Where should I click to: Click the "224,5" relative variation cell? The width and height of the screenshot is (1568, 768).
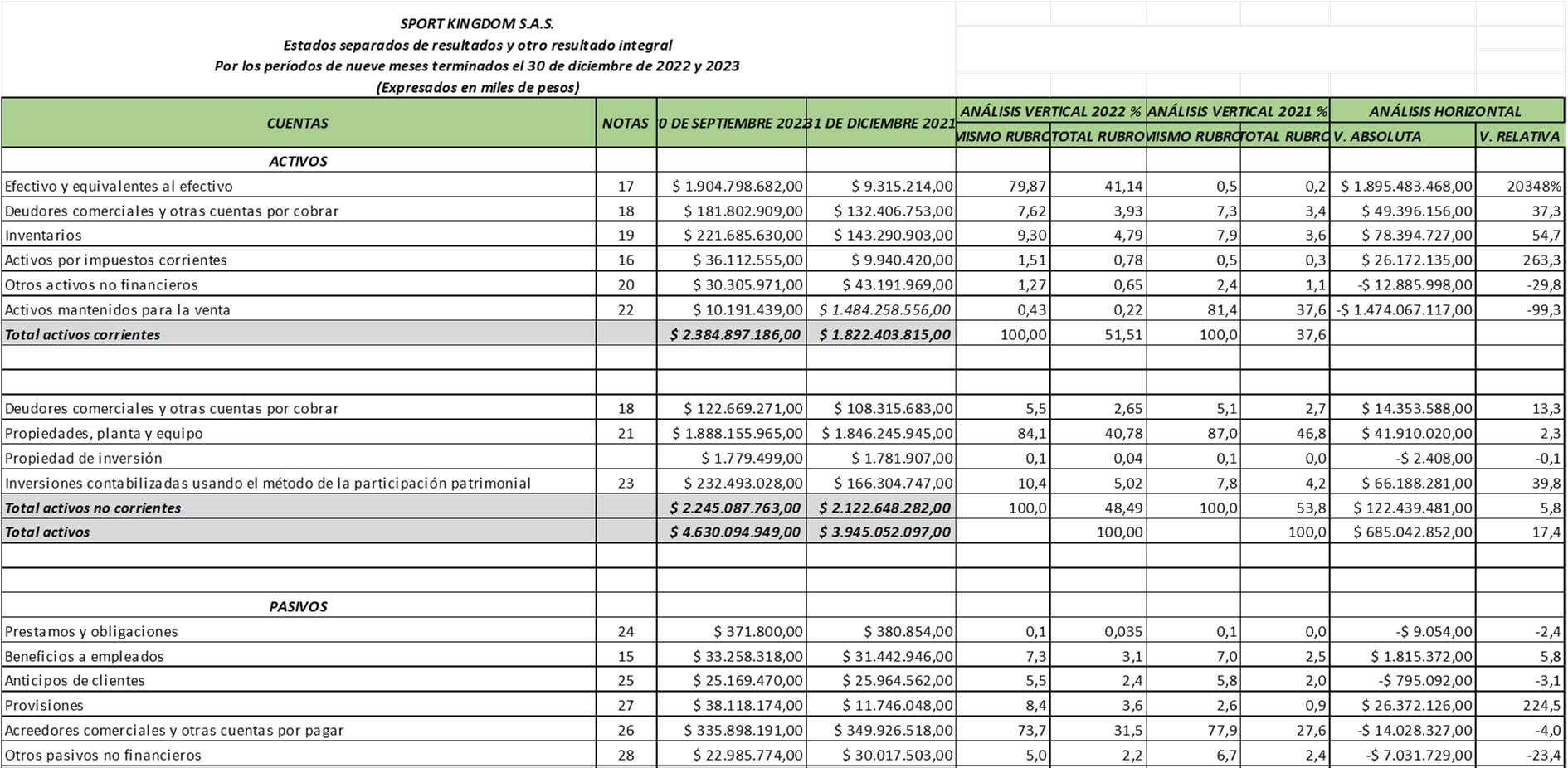[x=1520, y=705]
